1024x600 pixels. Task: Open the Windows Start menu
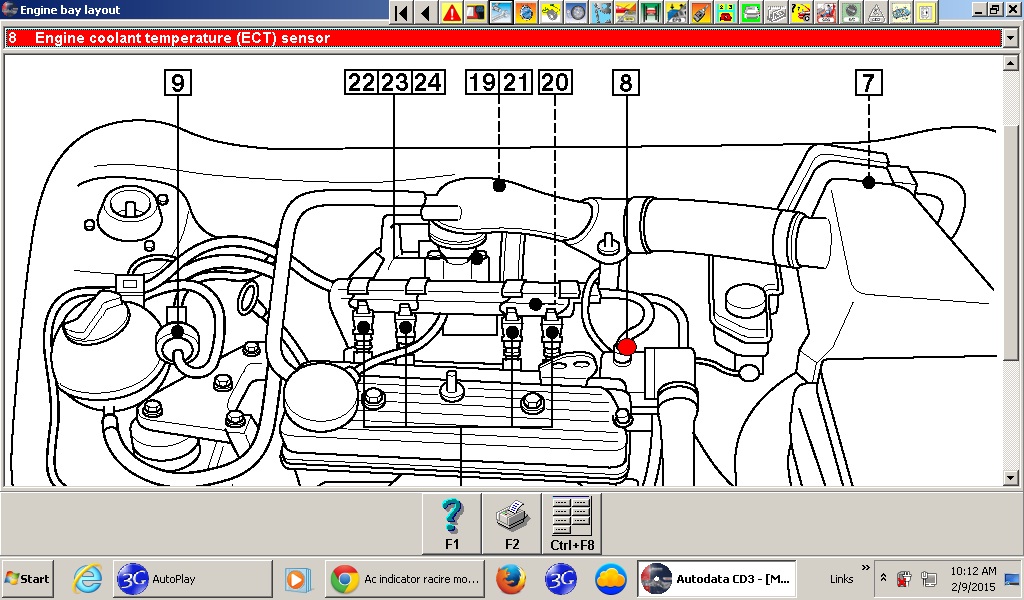pyautogui.click(x=28, y=578)
